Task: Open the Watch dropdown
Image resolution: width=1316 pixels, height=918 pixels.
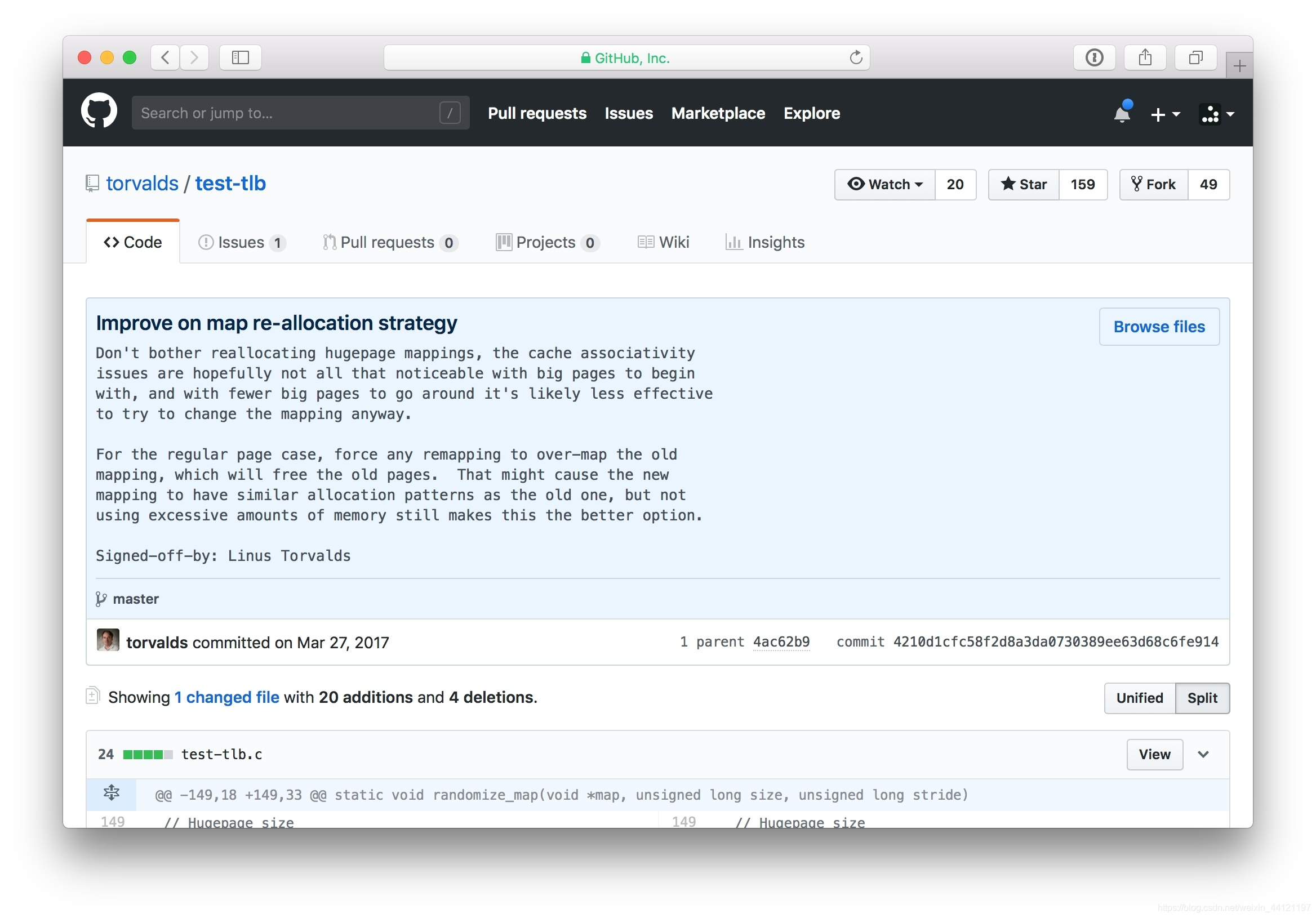Action: (x=884, y=184)
